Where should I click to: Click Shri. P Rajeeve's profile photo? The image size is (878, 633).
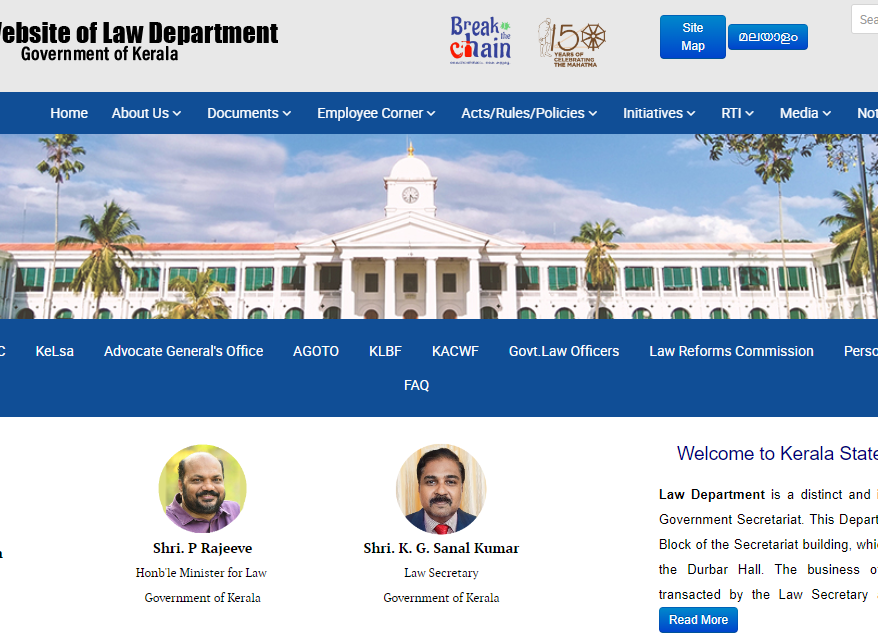(x=202, y=489)
